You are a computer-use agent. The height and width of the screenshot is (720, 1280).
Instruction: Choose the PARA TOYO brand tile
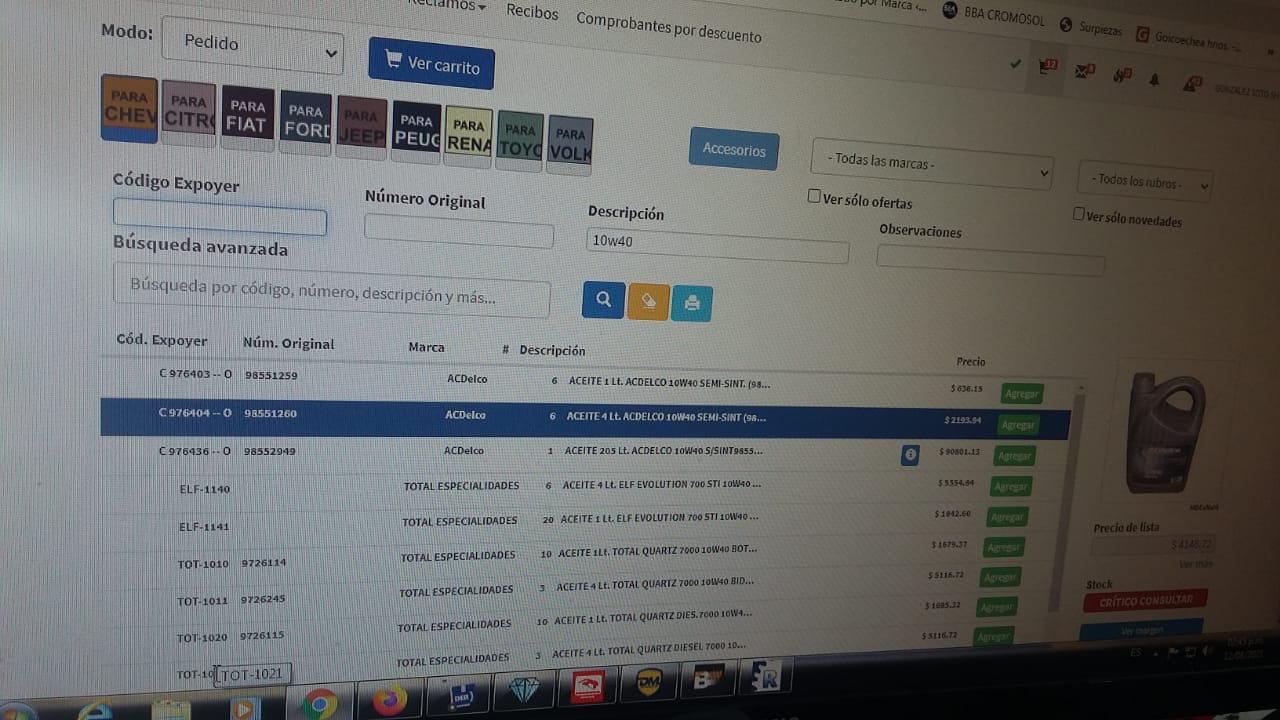(520, 140)
